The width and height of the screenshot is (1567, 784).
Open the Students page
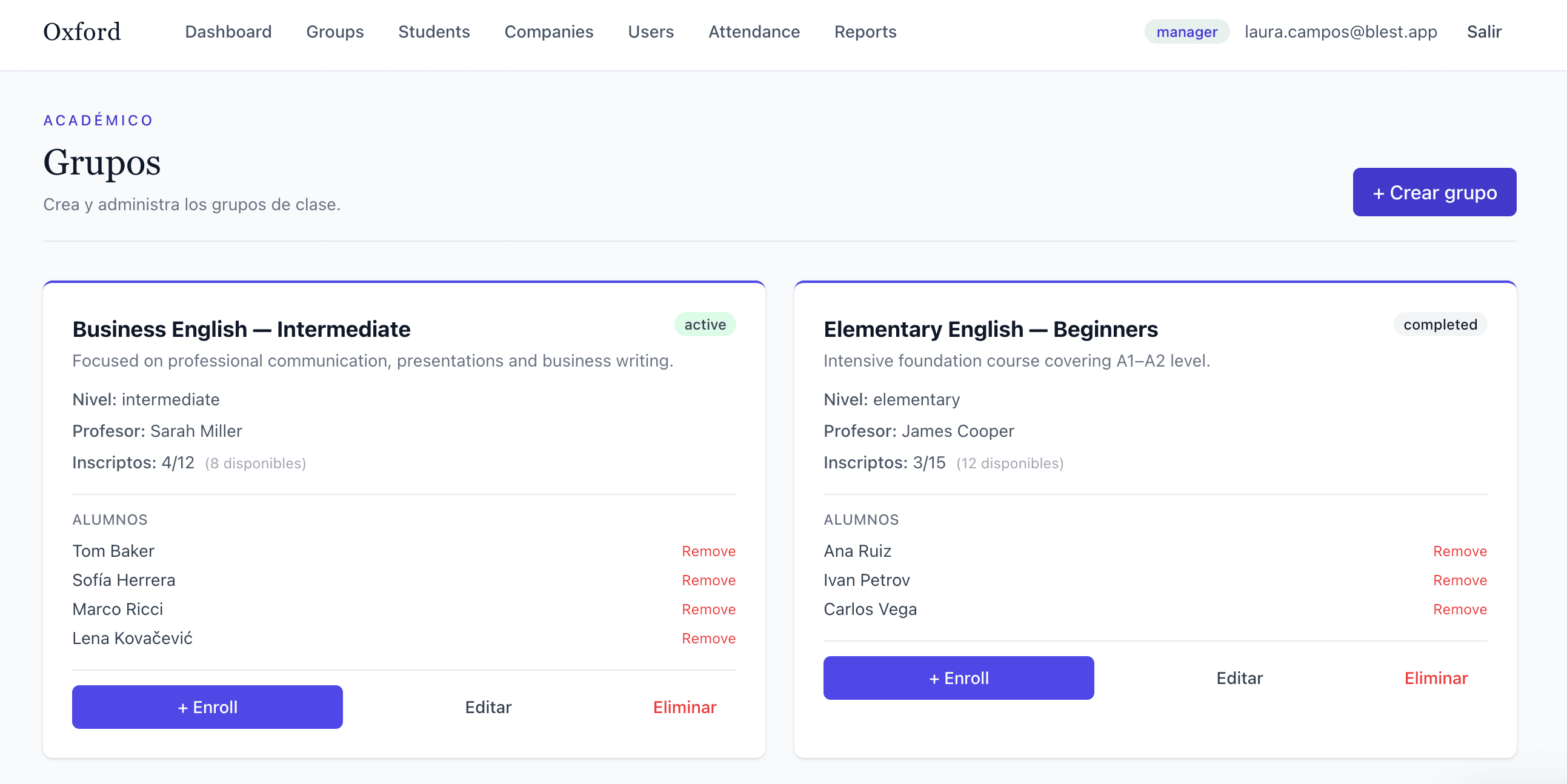(434, 32)
